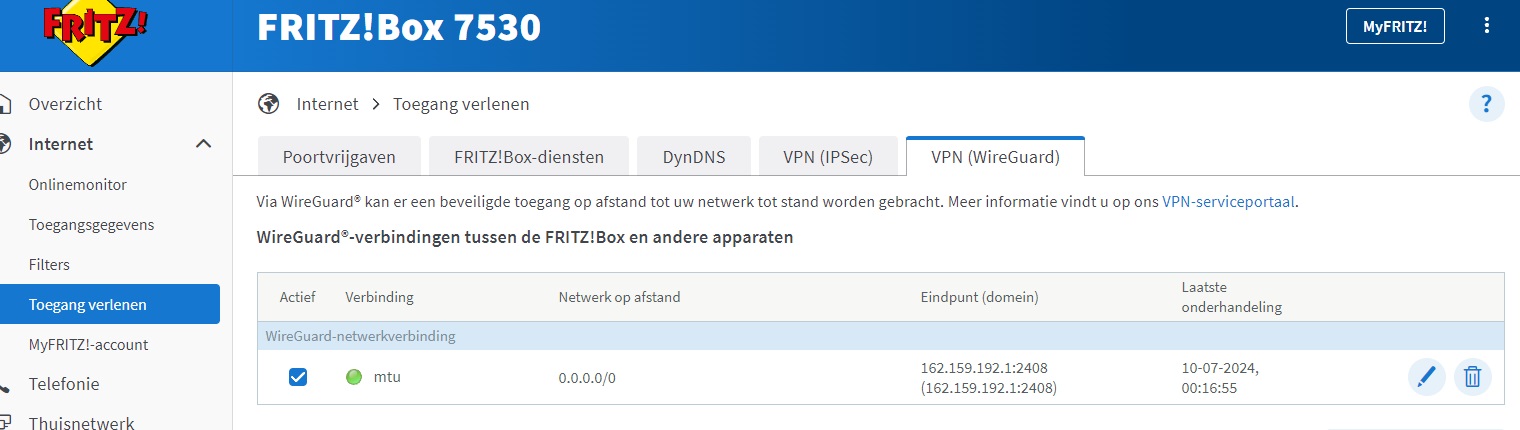Open MyFRITZ!-account in the sidebar
The image size is (1520, 430).
88,345
